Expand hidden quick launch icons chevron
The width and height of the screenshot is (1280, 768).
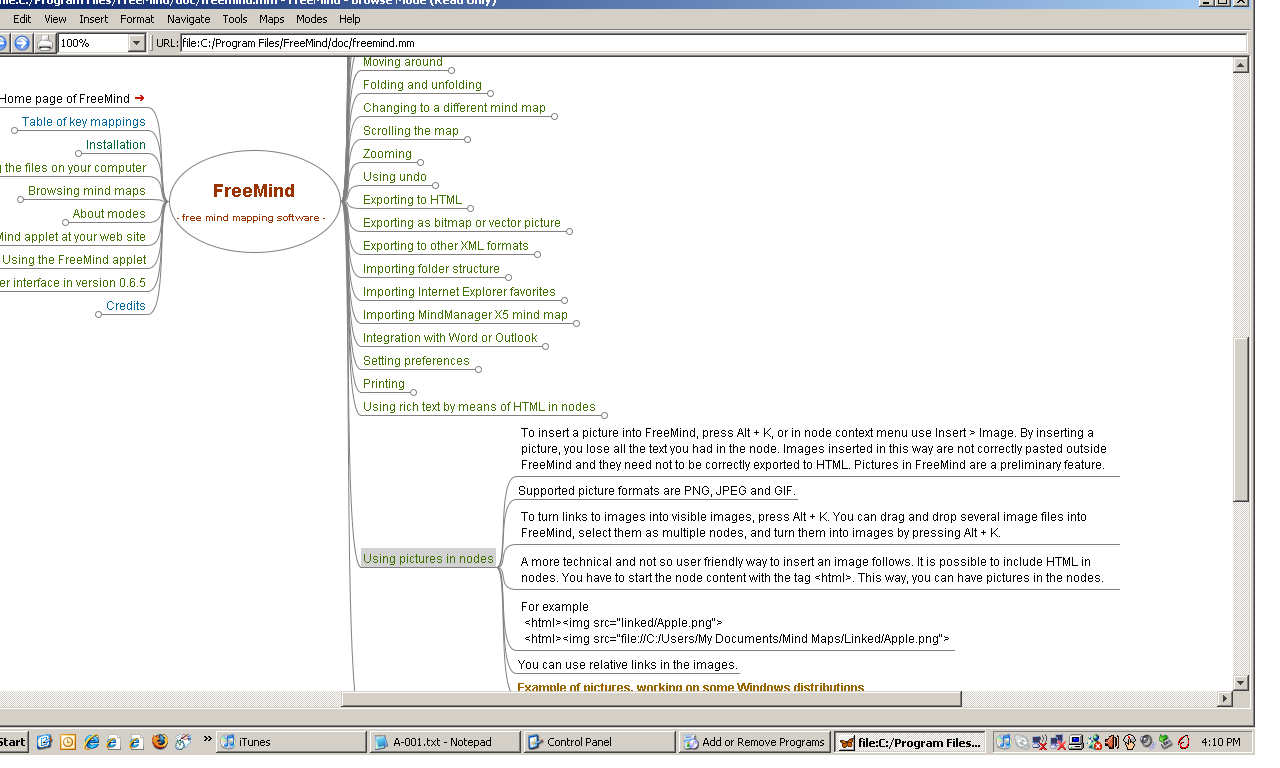coord(207,740)
